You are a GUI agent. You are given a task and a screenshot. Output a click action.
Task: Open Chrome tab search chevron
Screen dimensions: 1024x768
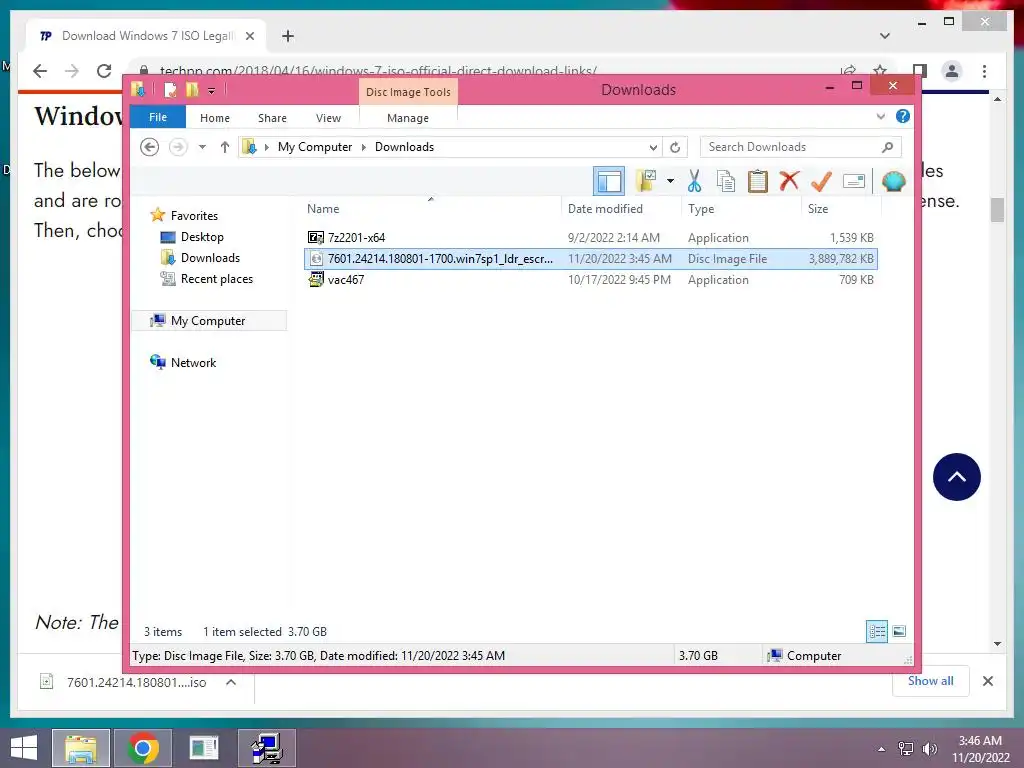tap(885, 36)
